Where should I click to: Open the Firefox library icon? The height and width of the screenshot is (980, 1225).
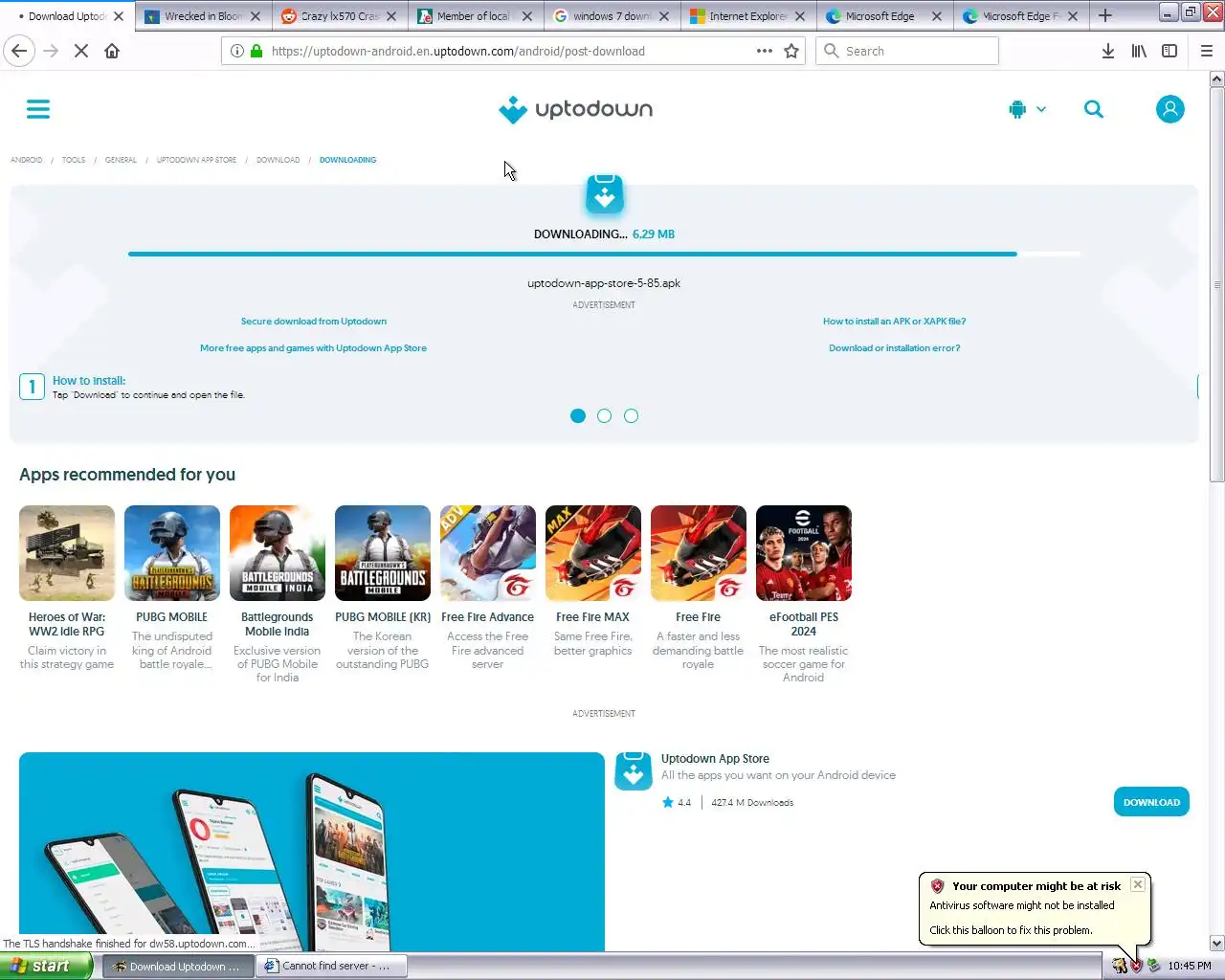click(1139, 51)
